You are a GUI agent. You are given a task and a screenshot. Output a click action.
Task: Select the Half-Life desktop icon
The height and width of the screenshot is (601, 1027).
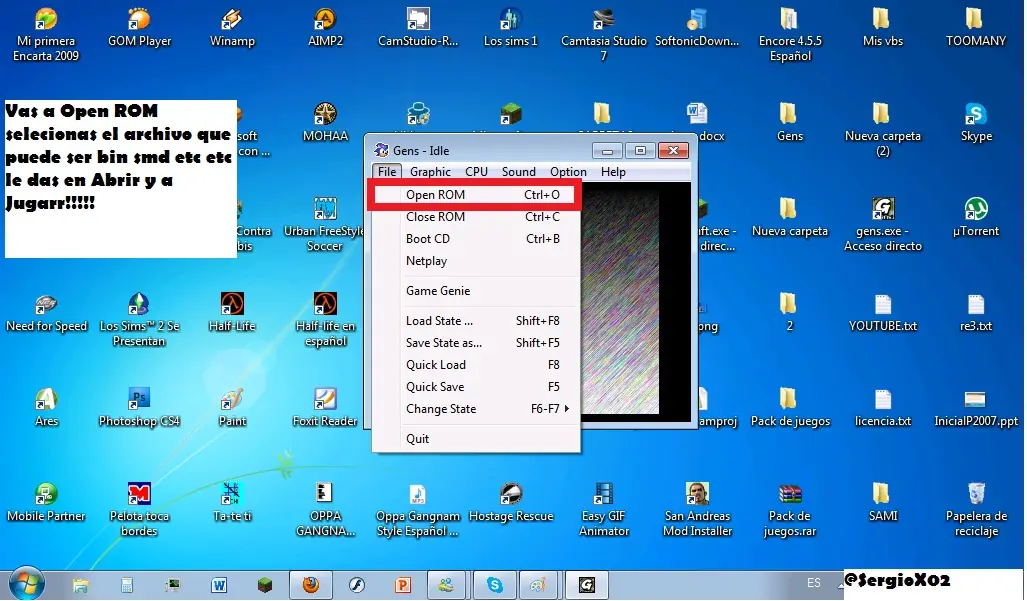tap(232, 314)
